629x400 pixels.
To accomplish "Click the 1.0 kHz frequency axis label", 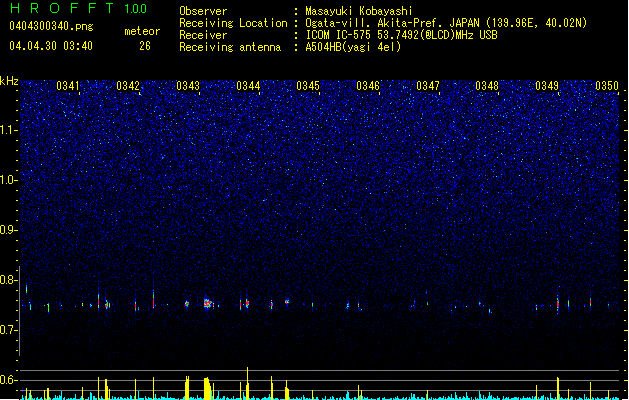I will tap(9, 180).
